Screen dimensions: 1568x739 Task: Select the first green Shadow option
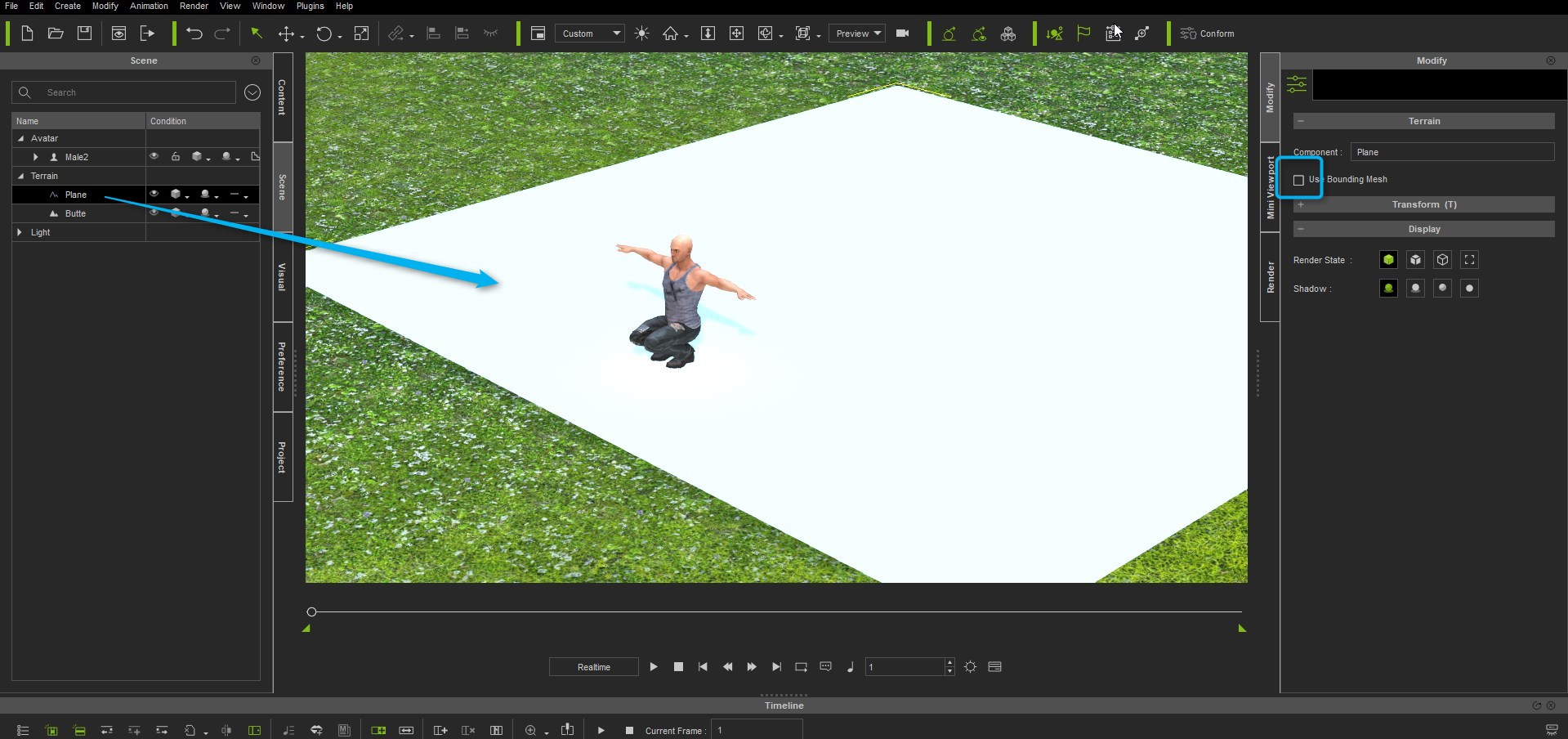pos(1388,289)
